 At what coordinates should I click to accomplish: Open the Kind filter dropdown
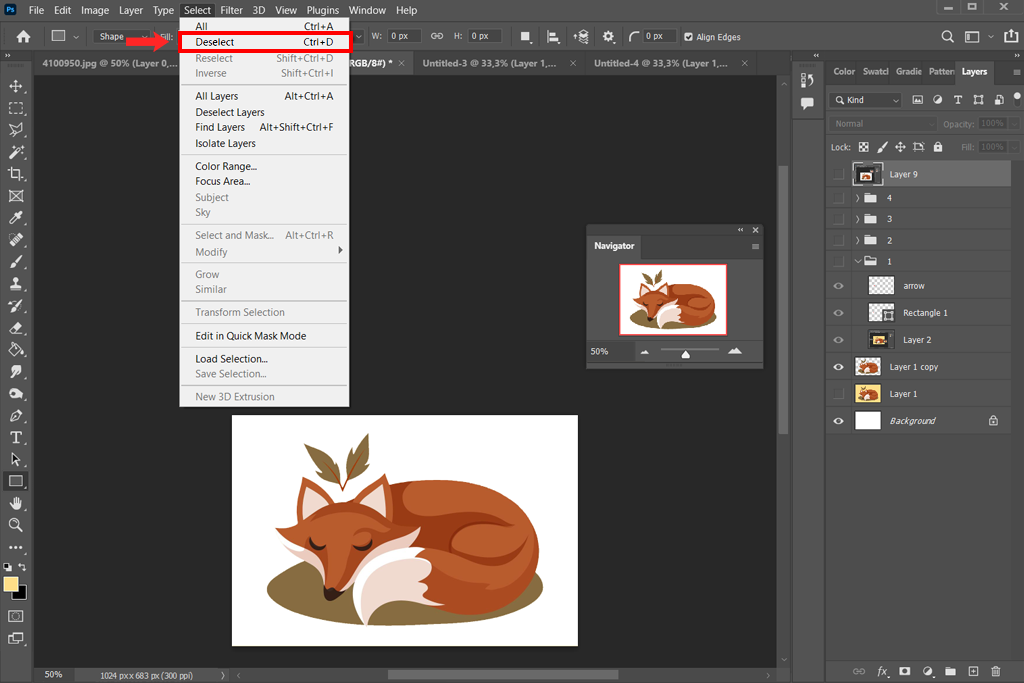[867, 100]
